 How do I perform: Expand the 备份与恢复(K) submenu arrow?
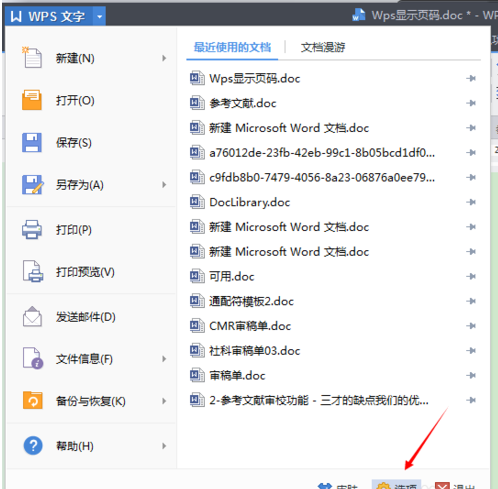click(164, 401)
